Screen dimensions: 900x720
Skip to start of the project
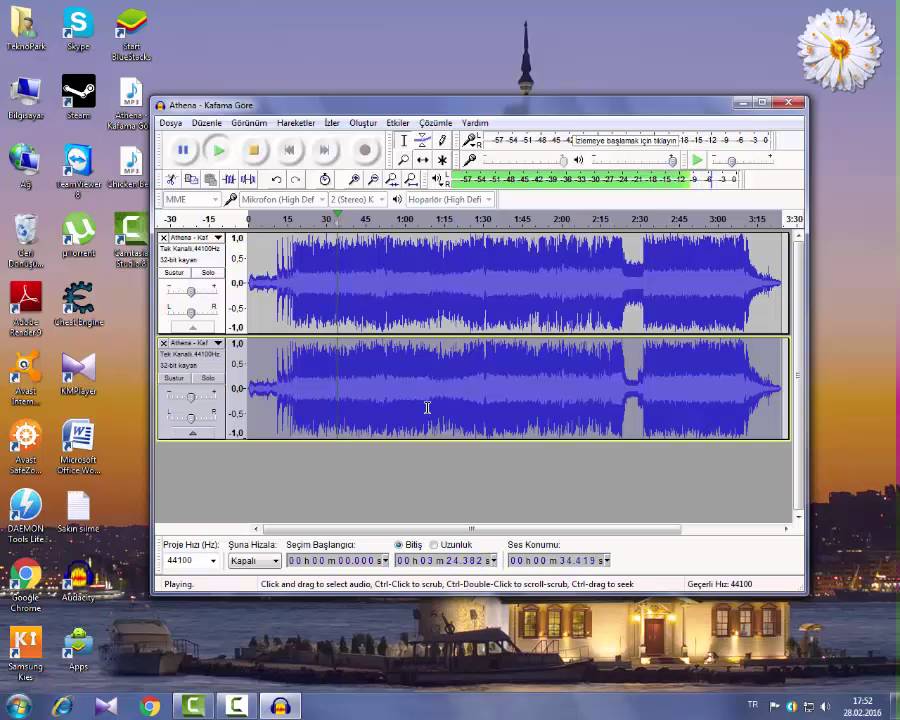(x=289, y=150)
